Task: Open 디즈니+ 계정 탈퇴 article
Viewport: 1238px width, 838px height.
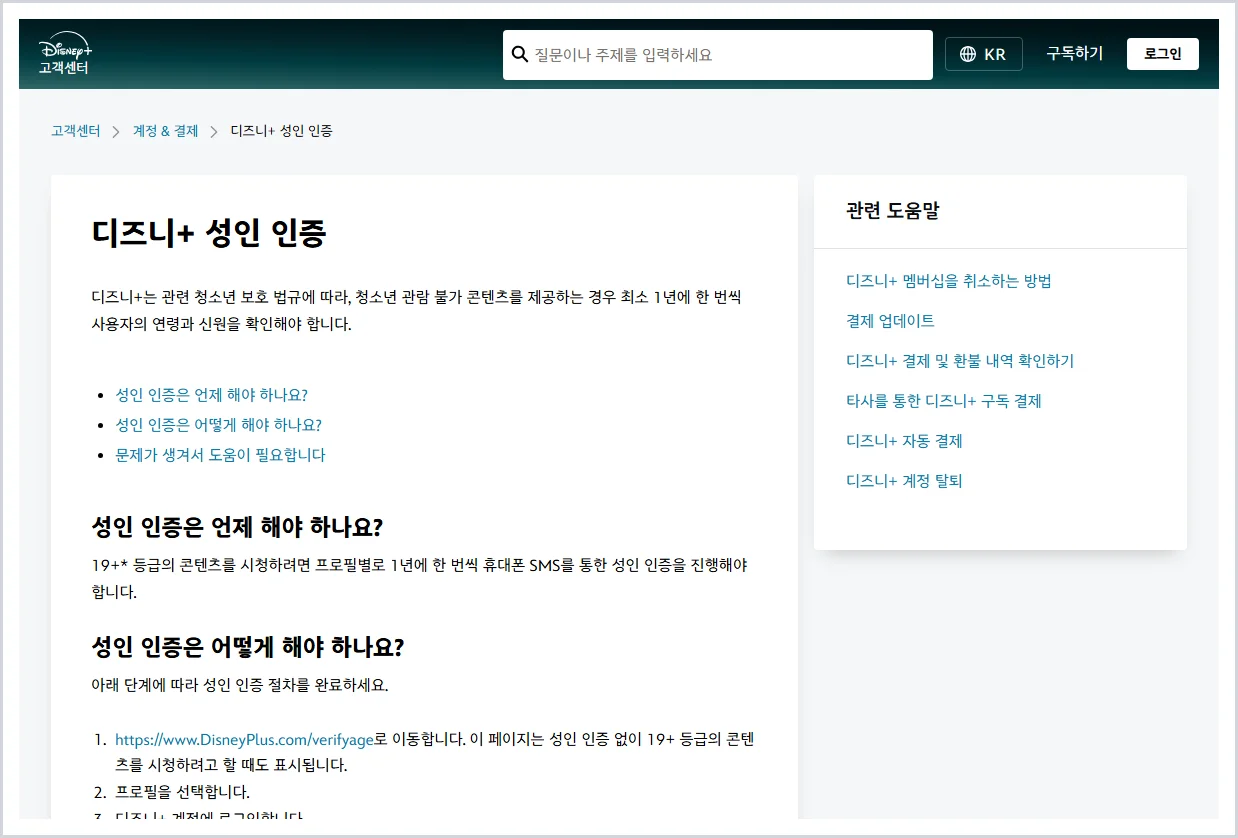Action: click(904, 481)
